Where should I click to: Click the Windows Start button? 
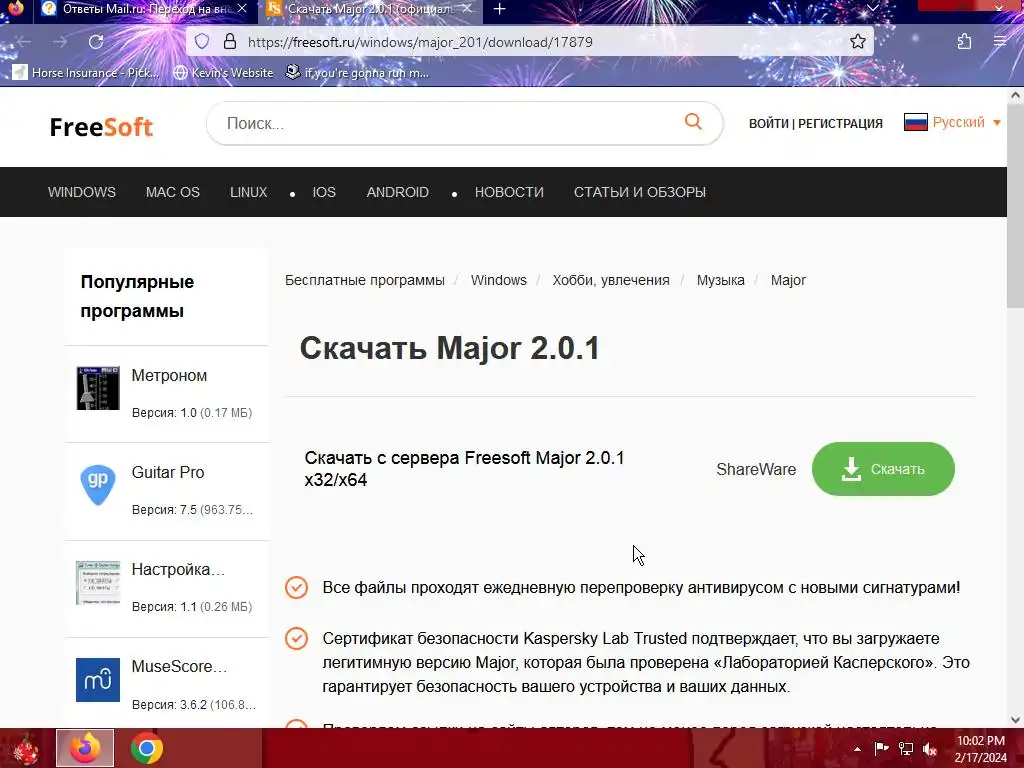point(25,748)
